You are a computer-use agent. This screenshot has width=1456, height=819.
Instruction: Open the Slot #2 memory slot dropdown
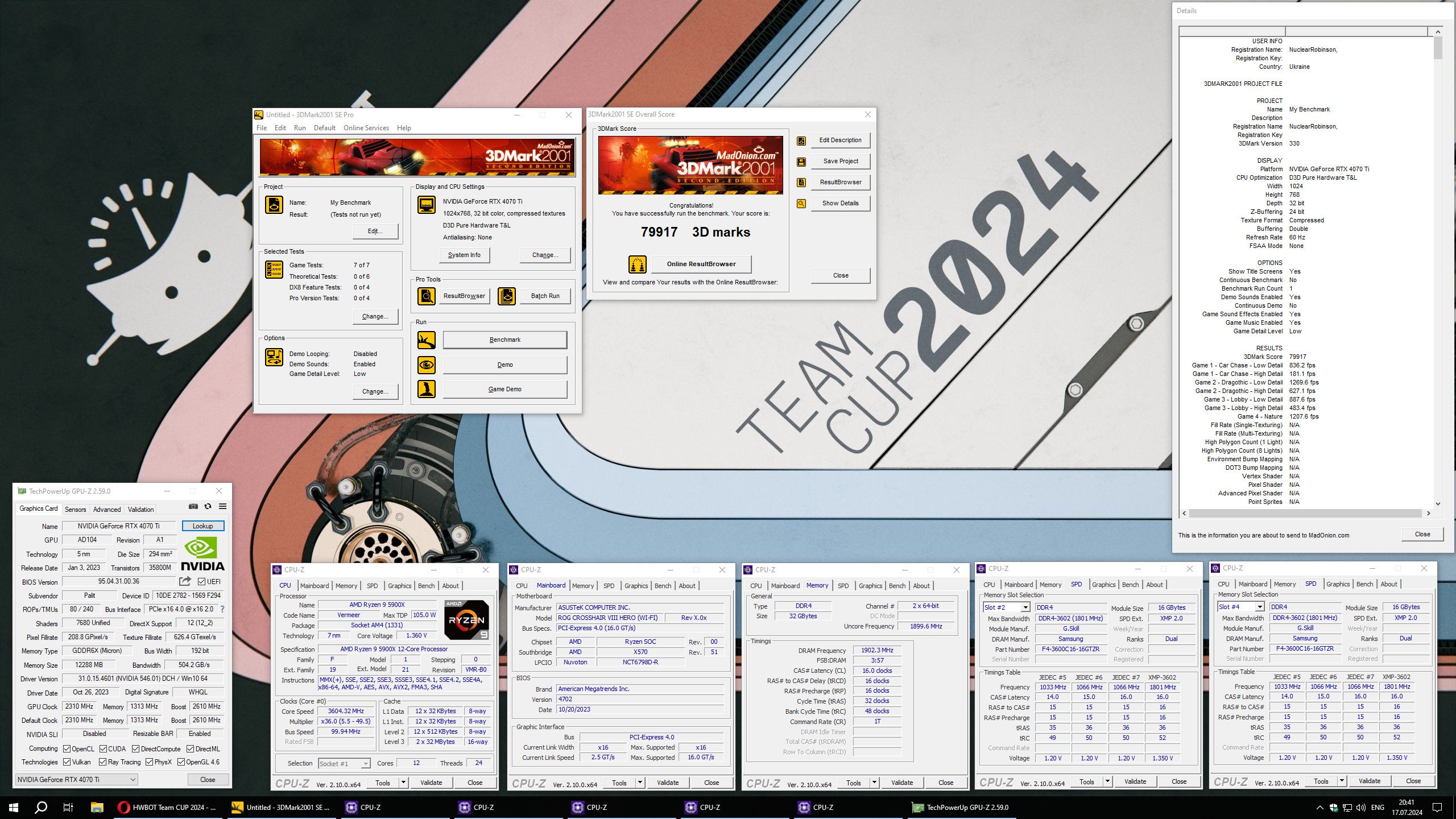click(x=1006, y=607)
